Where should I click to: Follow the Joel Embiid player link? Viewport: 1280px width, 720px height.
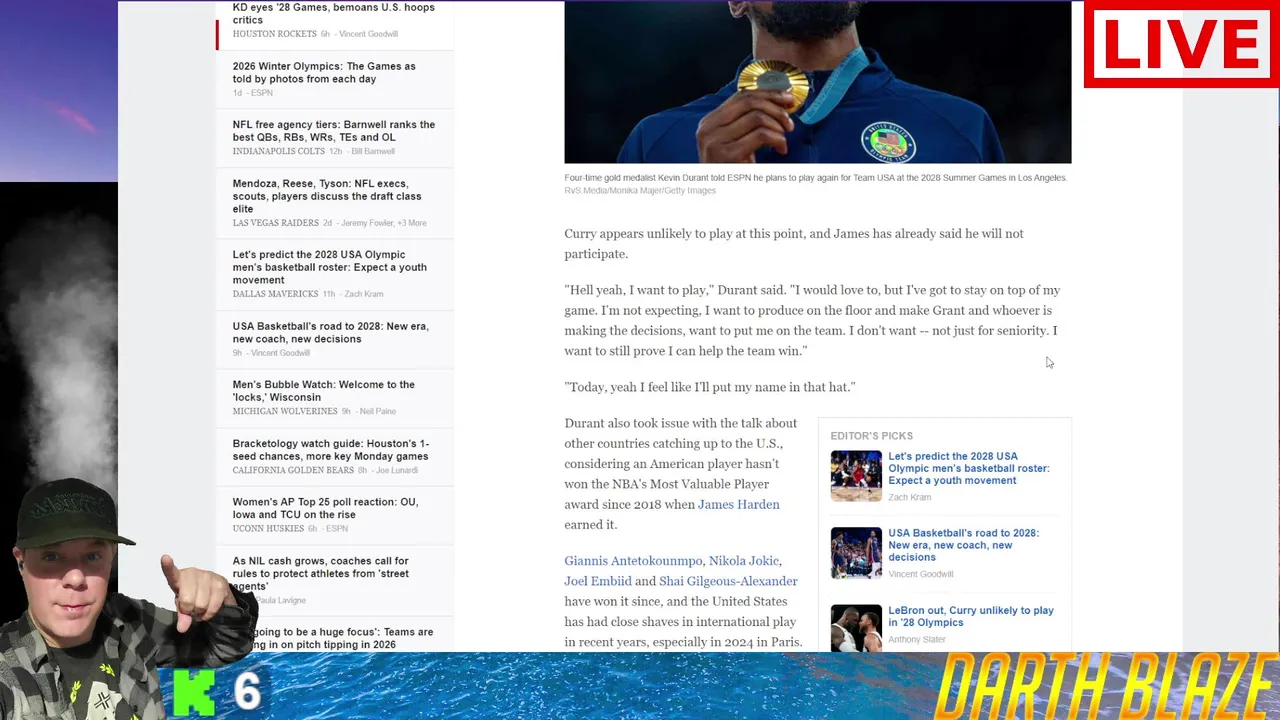[597, 581]
